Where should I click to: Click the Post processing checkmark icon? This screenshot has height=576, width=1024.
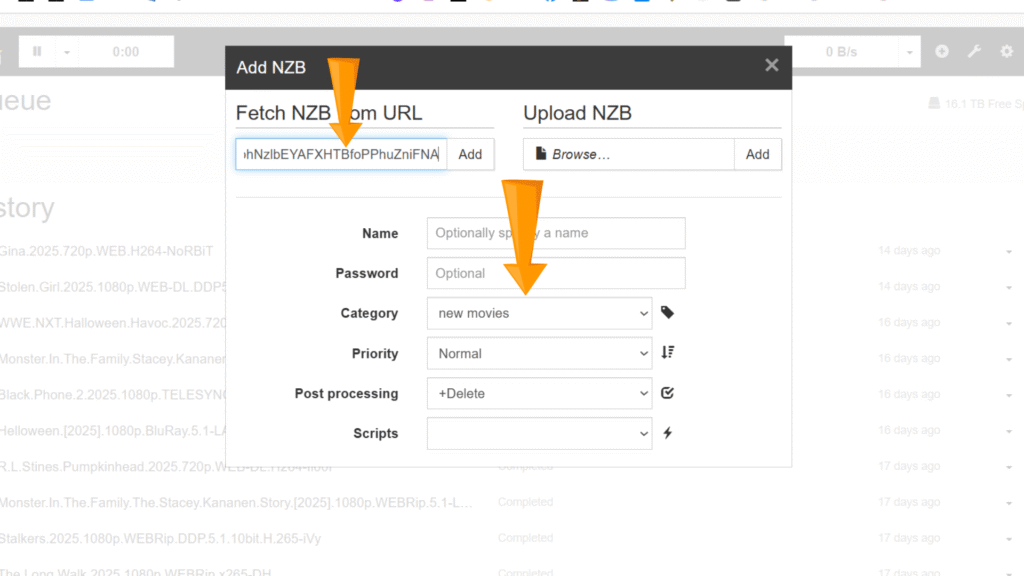coord(668,393)
